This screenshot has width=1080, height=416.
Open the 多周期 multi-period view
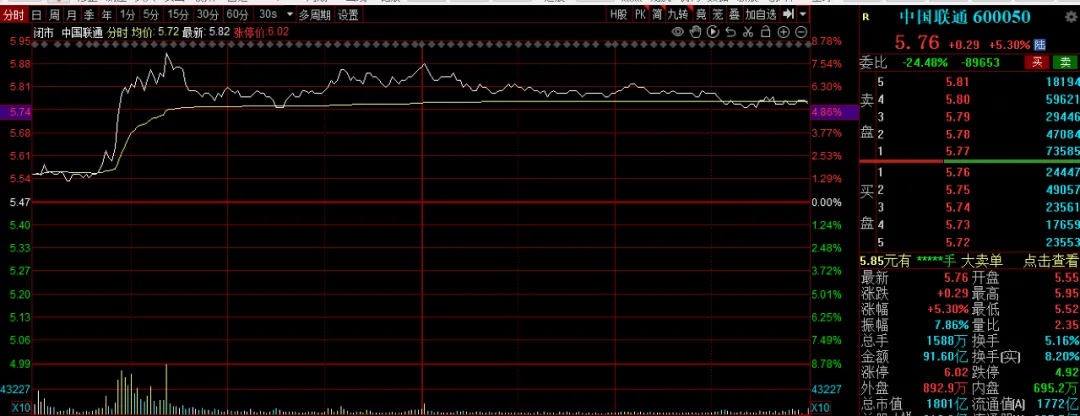(x=314, y=14)
